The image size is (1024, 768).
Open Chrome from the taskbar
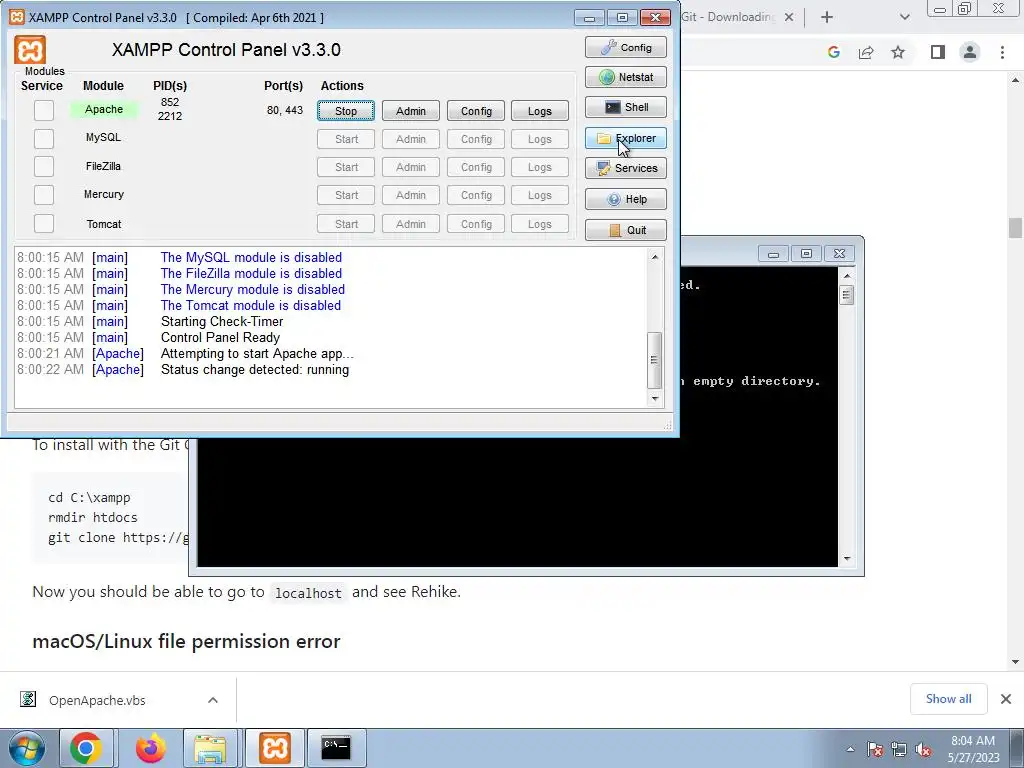click(x=86, y=748)
